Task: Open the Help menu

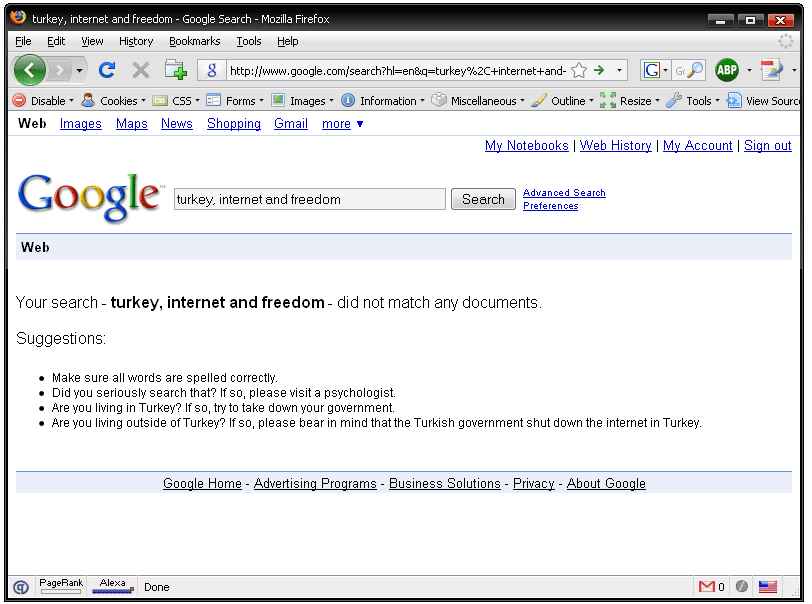Action: tap(287, 41)
